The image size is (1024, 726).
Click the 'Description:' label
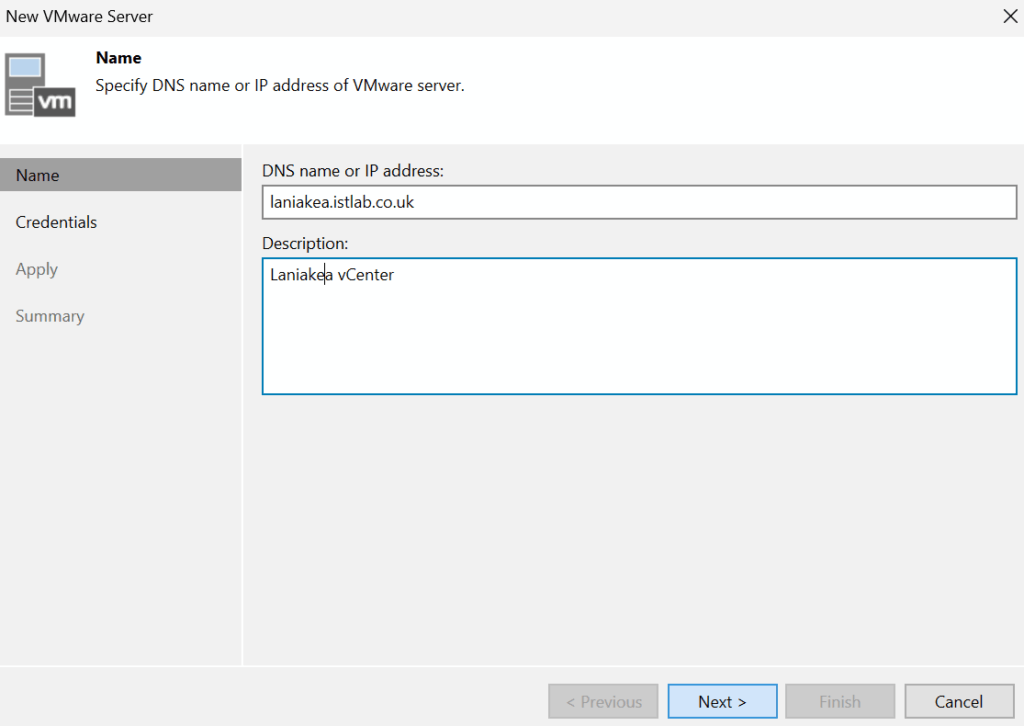point(305,244)
